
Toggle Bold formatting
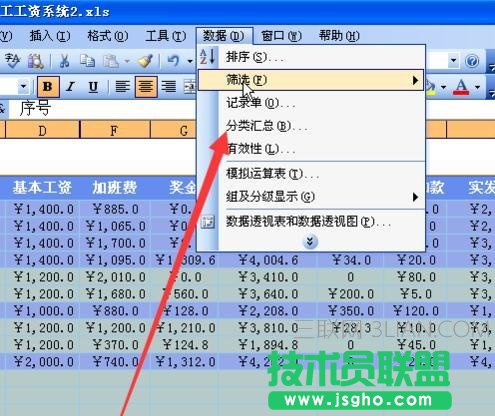[x=48, y=87]
